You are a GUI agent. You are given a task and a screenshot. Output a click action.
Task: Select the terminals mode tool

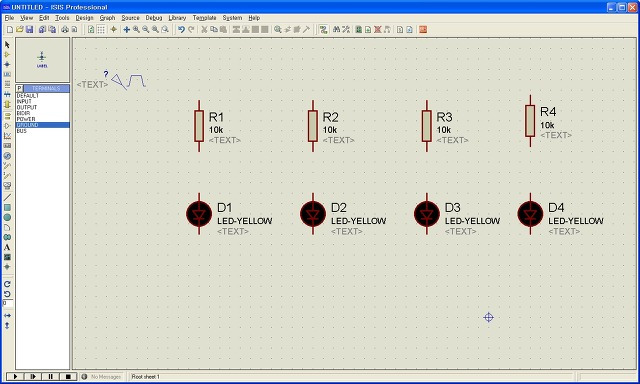click(x=7, y=116)
